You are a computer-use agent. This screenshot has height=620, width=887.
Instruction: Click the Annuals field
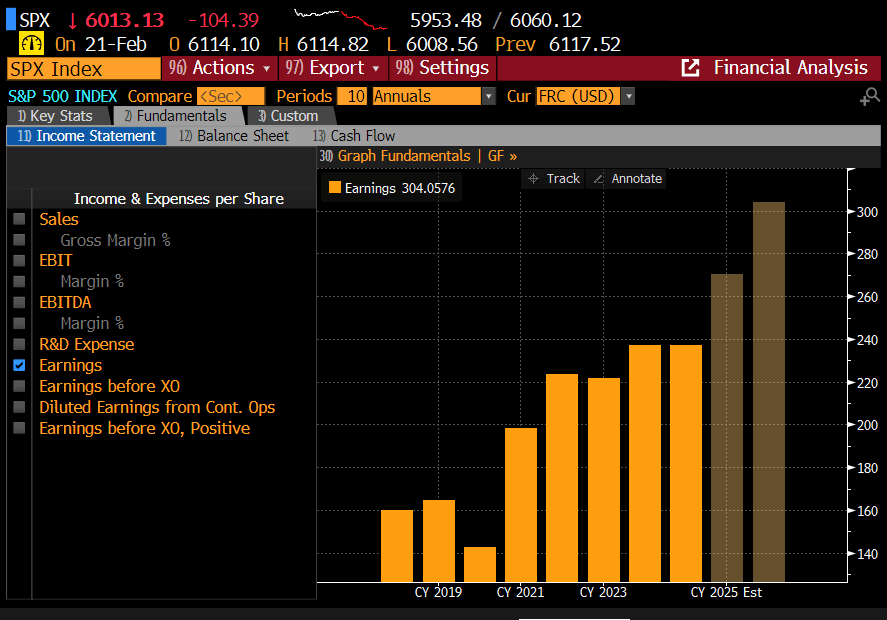coord(427,96)
